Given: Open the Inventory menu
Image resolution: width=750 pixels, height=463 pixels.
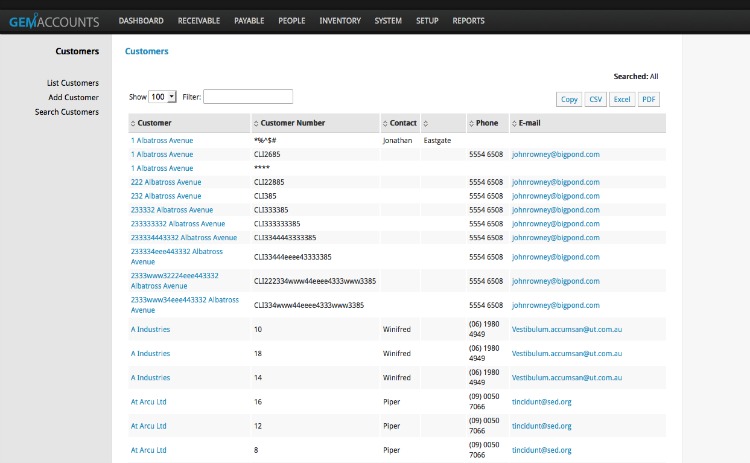Looking at the screenshot, I should coord(340,20).
